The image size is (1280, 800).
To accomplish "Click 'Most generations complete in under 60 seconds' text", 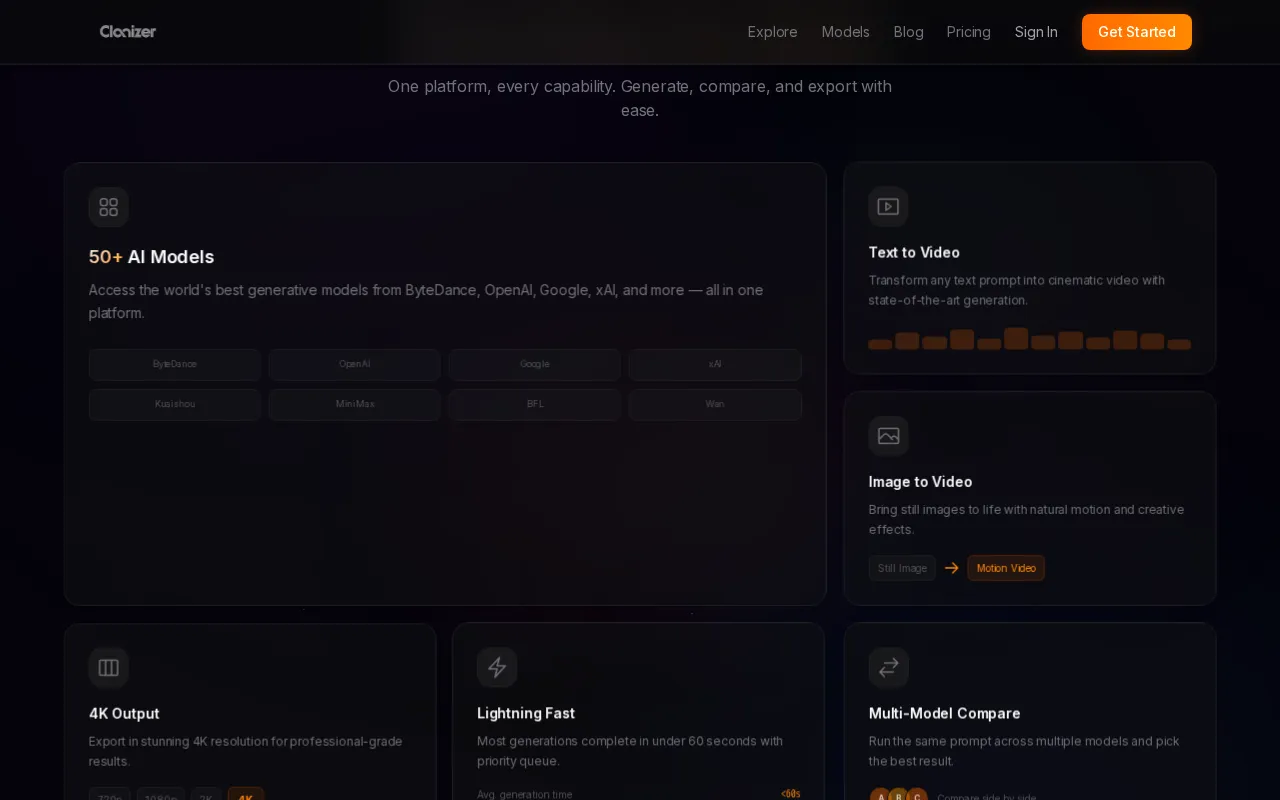I will point(630,751).
